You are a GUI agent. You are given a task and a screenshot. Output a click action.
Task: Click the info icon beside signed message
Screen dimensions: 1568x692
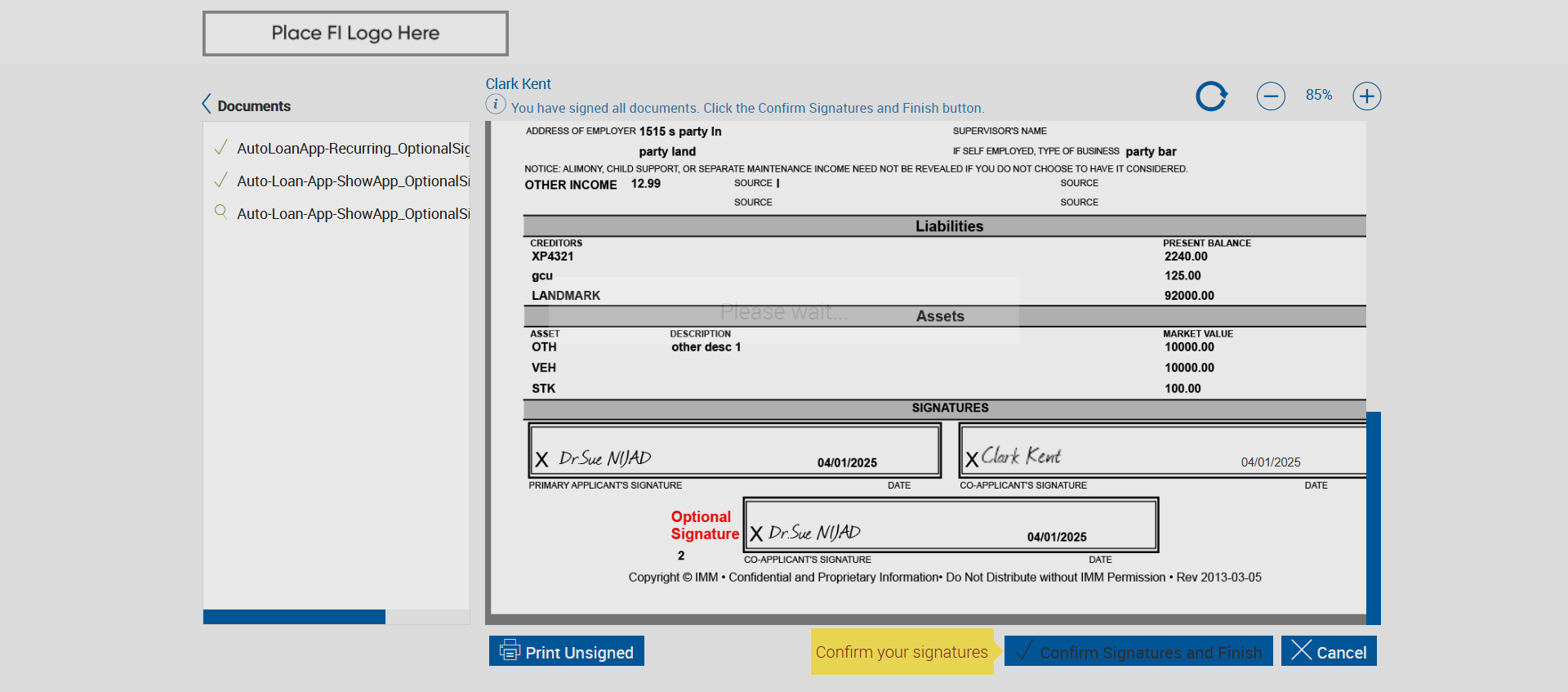(496, 105)
